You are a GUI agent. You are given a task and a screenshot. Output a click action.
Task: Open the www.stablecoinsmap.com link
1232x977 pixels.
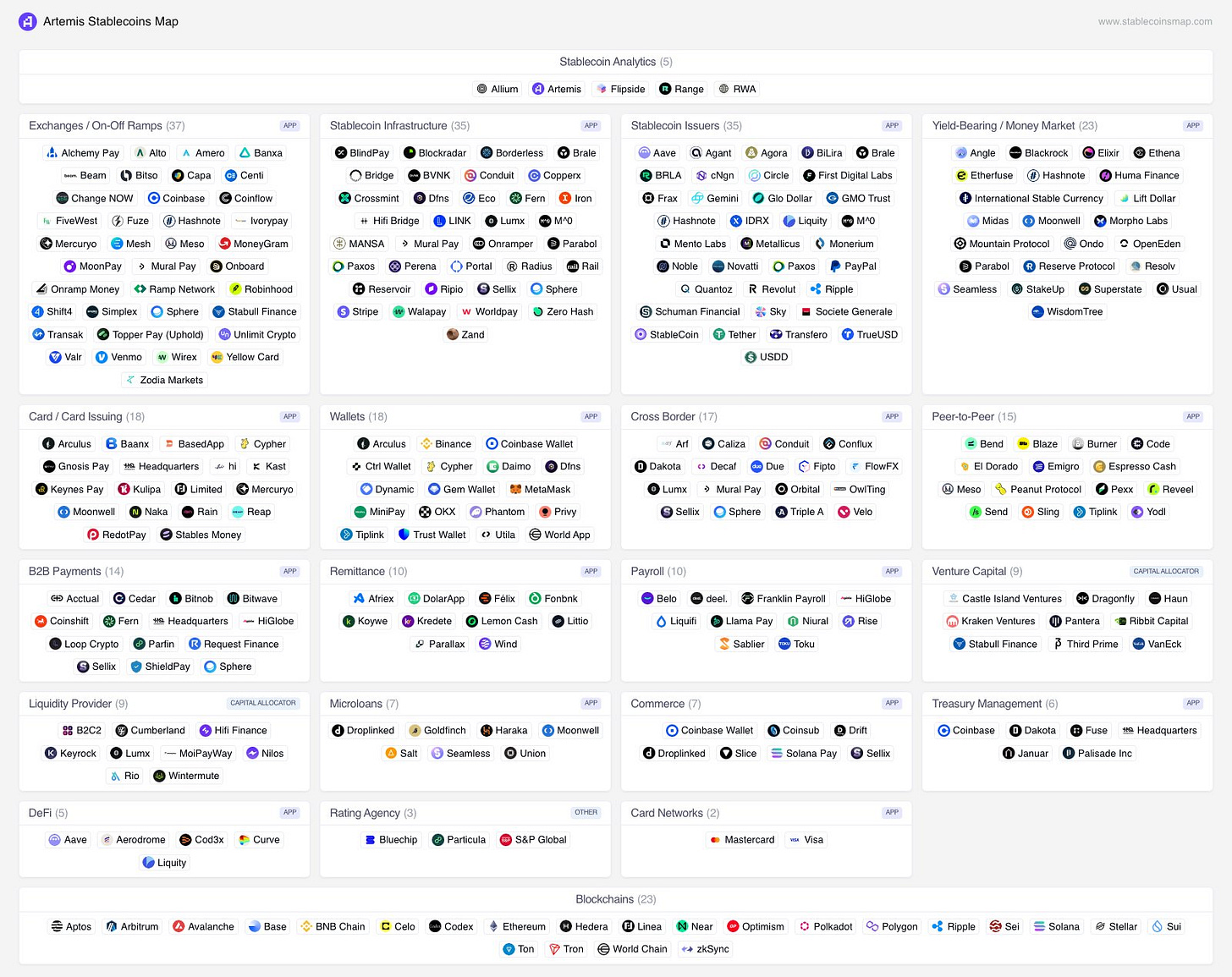tap(1155, 22)
